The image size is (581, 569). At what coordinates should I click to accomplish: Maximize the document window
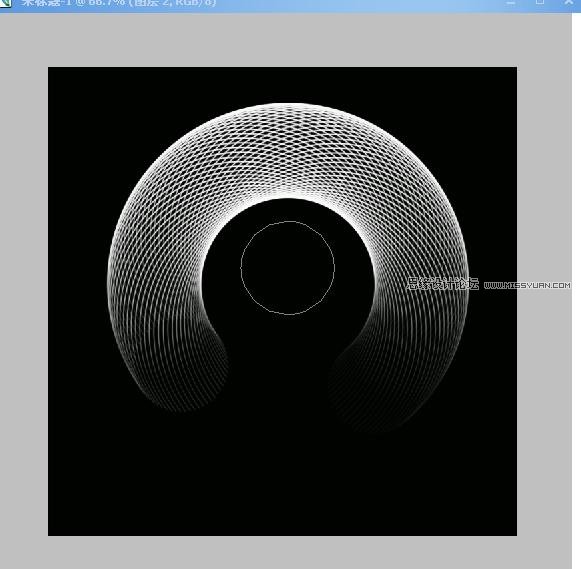[x=540, y=2]
